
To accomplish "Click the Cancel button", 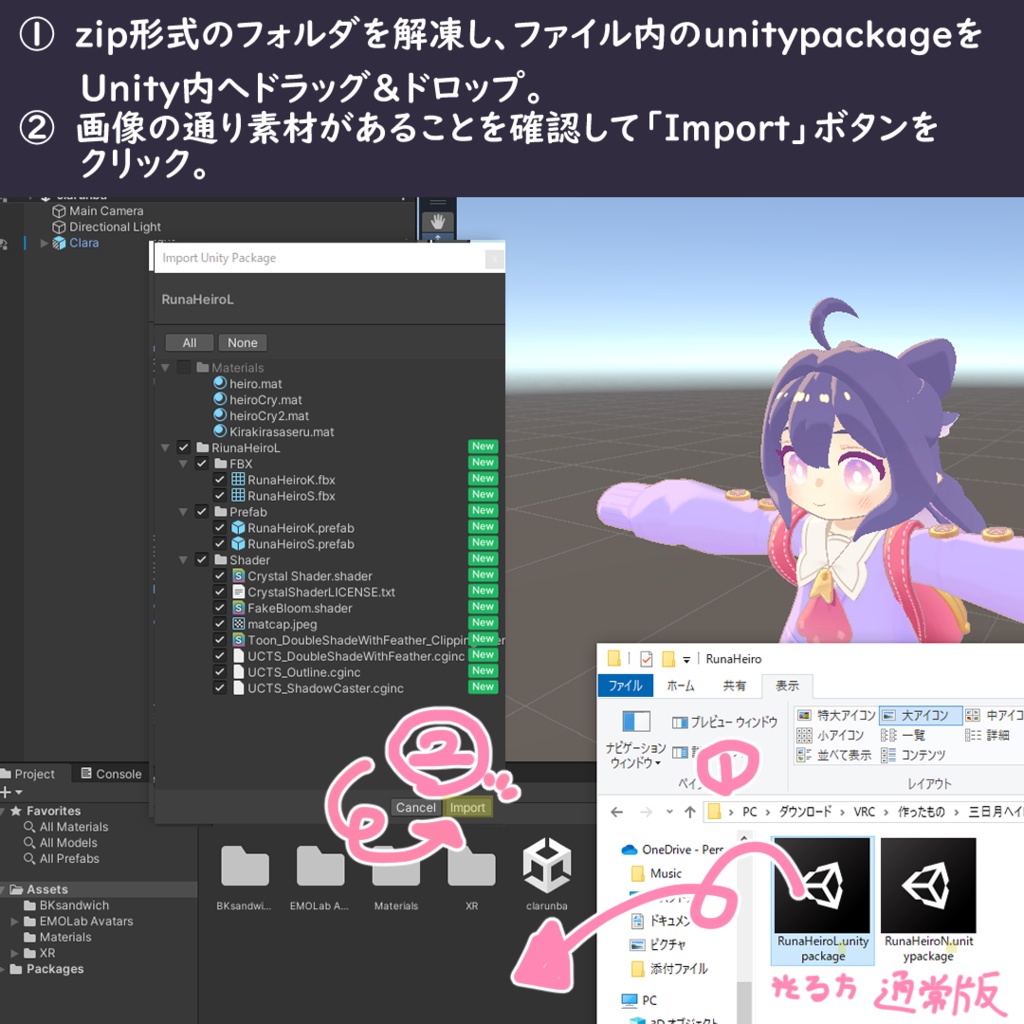I will coord(415,807).
